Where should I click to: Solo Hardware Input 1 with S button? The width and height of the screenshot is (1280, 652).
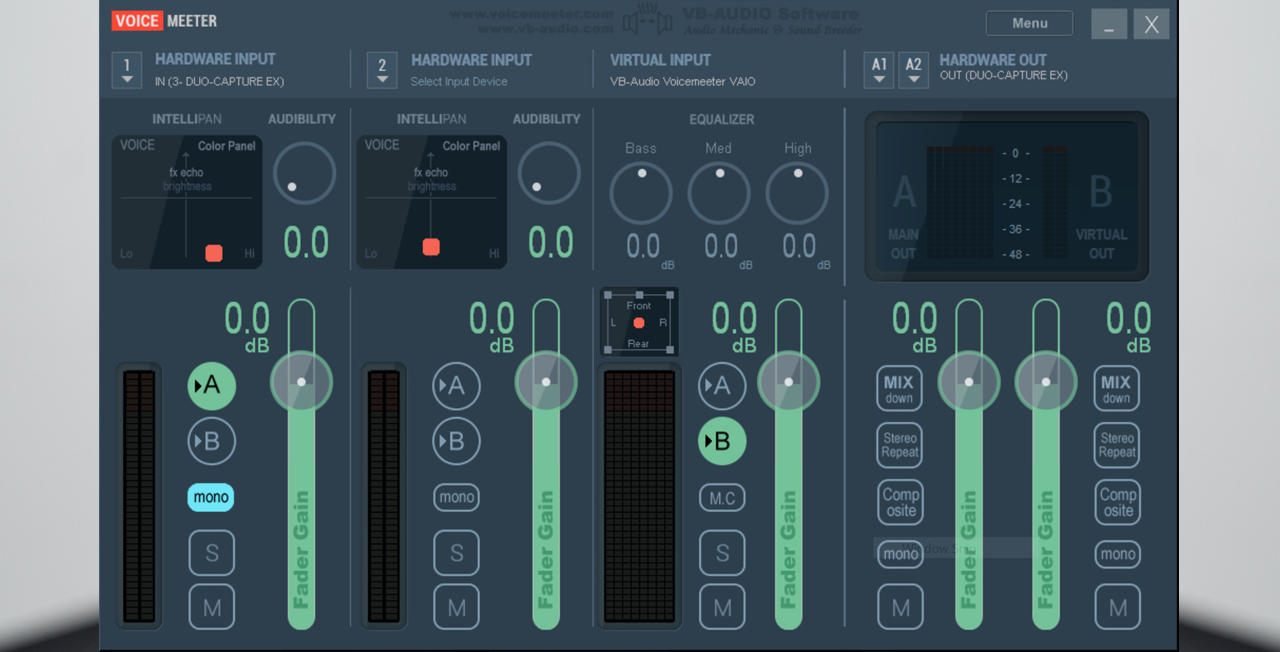tap(212, 553)
